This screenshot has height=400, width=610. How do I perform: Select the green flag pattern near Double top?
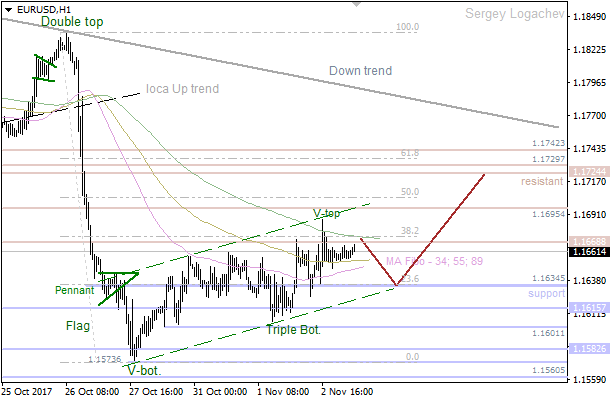43,68
